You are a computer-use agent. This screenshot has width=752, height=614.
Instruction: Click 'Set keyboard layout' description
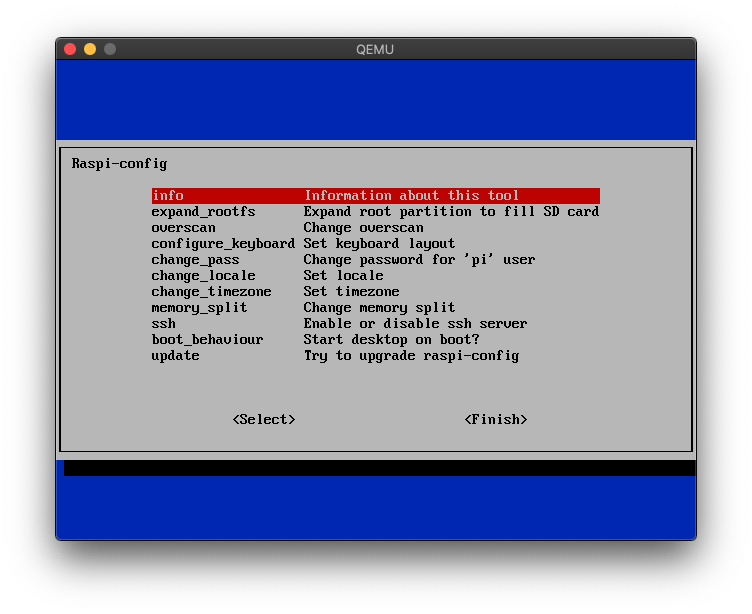pos(379,244)
